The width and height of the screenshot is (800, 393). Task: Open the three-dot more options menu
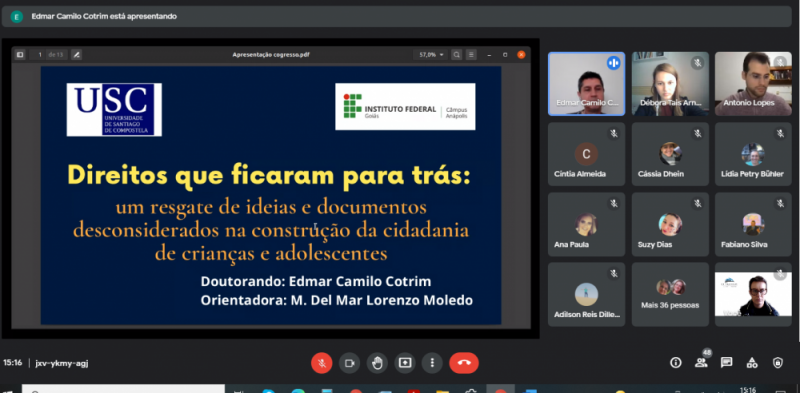tap(432, 363)
